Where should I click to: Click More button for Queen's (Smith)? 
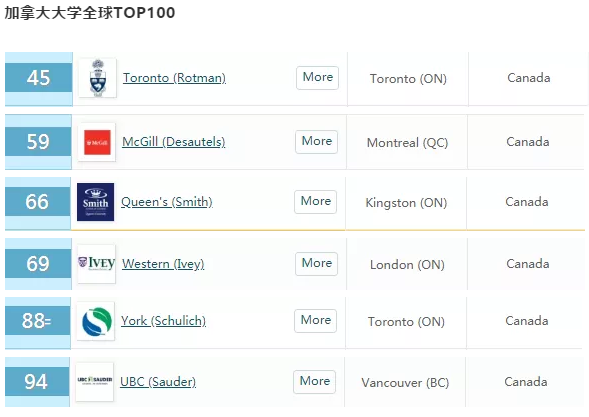coord(316,202)
